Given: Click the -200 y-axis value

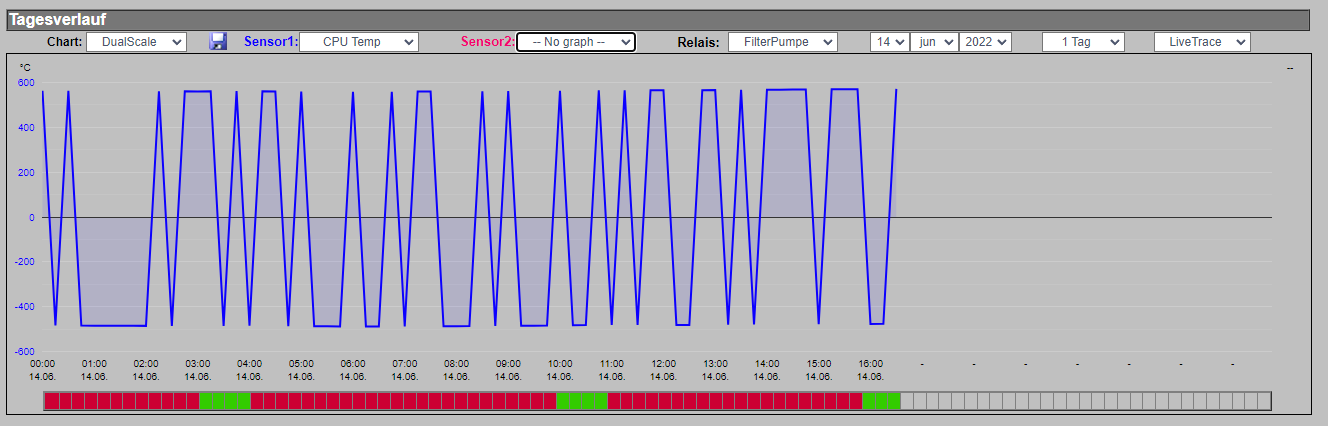Looking at the screenshot, I should pyautogui.click(x=24, y=262).
